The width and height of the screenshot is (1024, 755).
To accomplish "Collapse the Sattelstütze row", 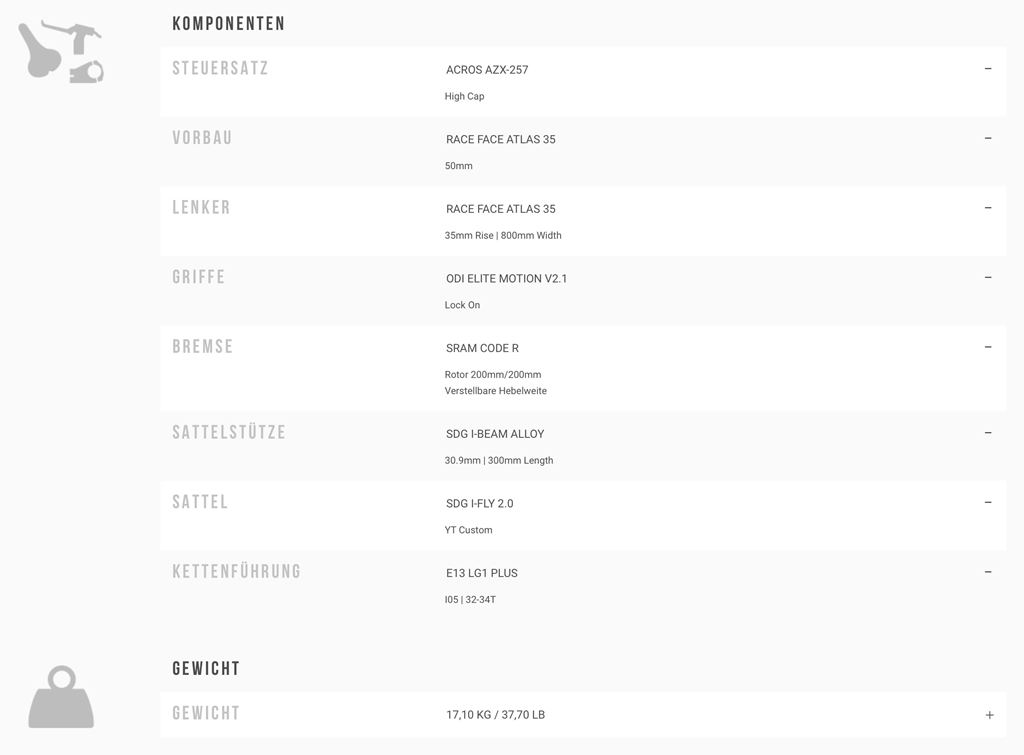I will coord(988,433).
